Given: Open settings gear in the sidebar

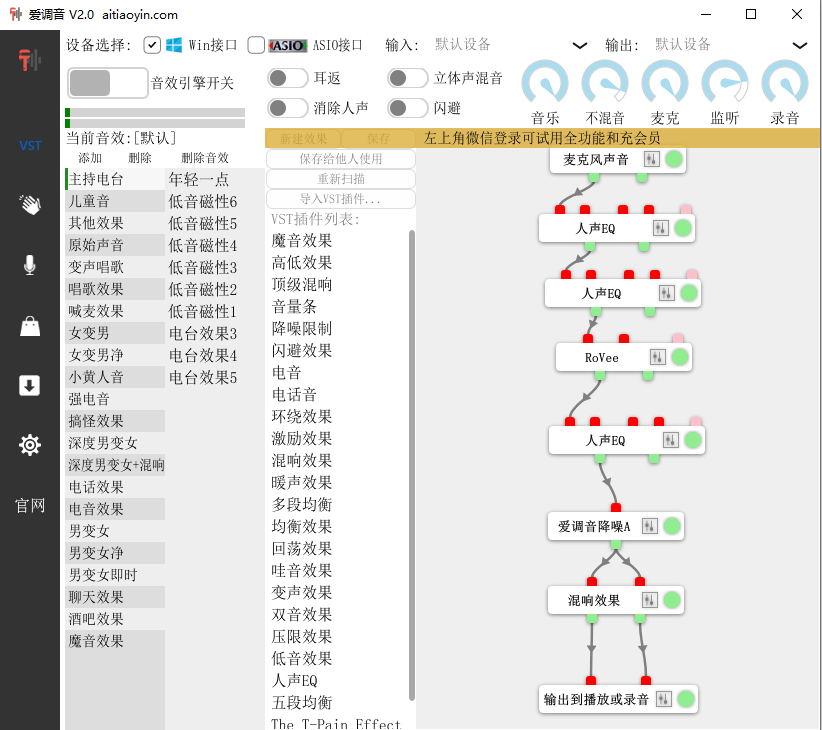Looking at the screenshot, I should pos(30,445).
